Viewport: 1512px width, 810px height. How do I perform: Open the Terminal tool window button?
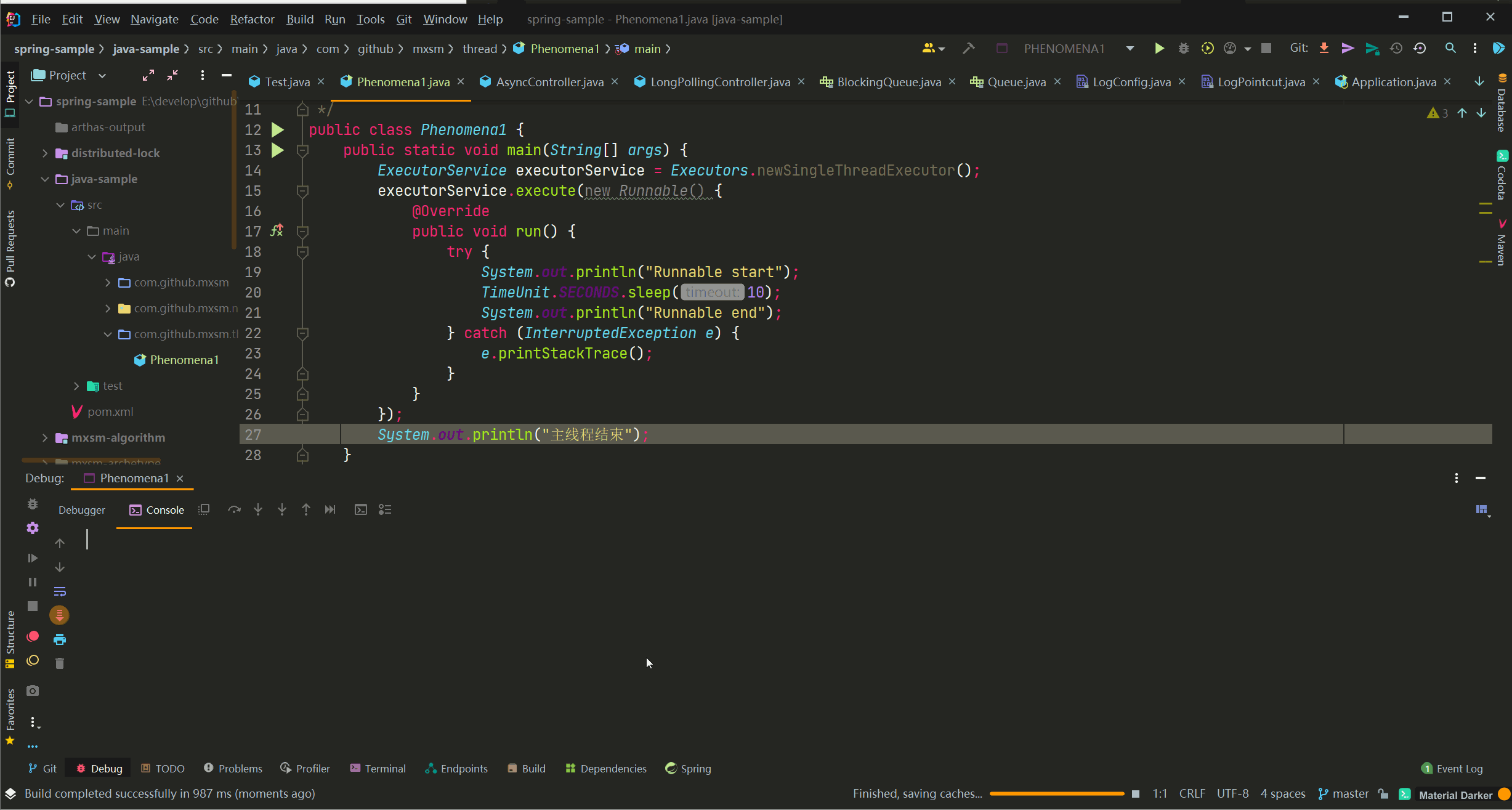coord(378,768)
